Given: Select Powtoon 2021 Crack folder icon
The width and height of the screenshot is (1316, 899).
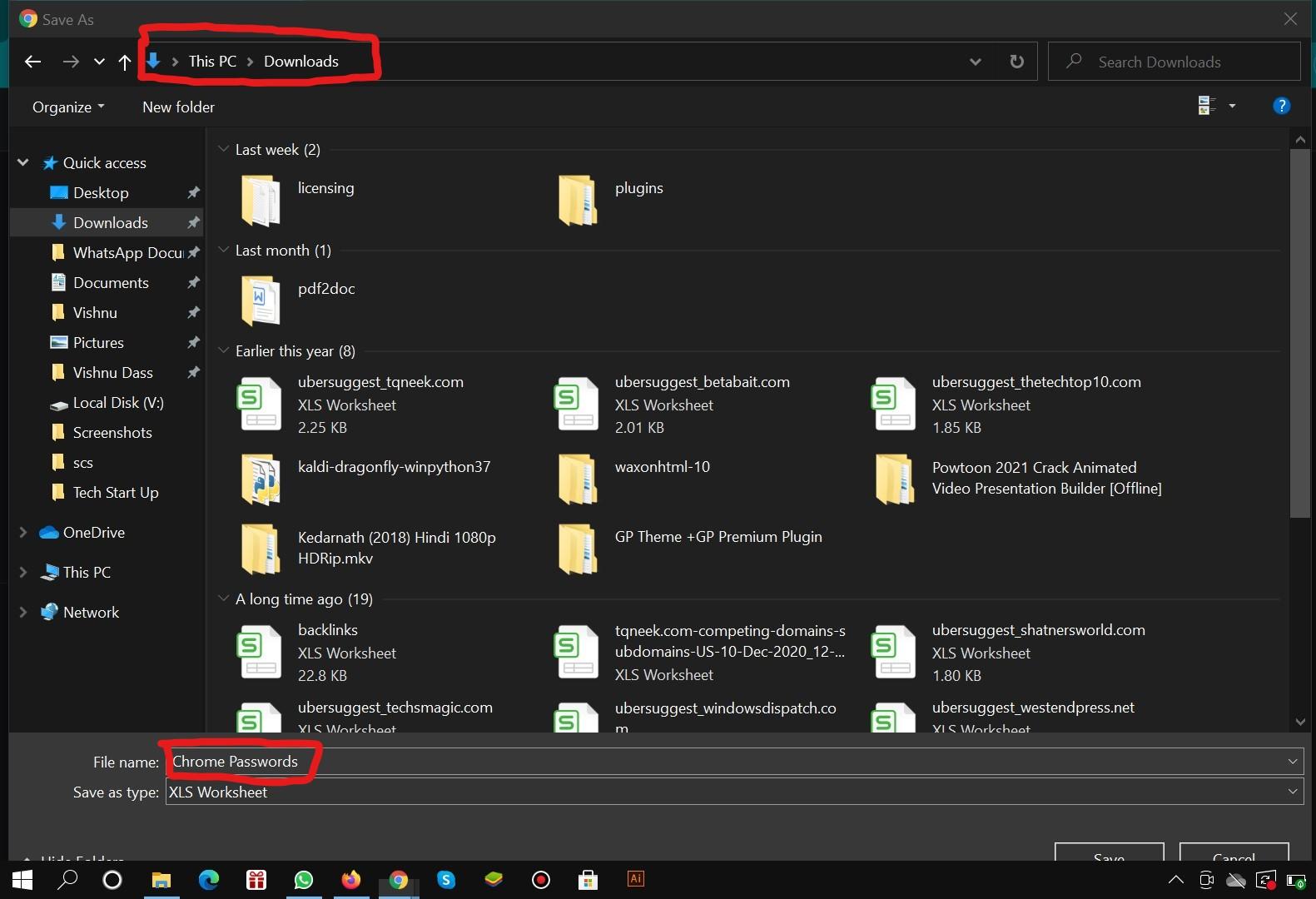Looking at the screenshot, I should tap(895, 479).
